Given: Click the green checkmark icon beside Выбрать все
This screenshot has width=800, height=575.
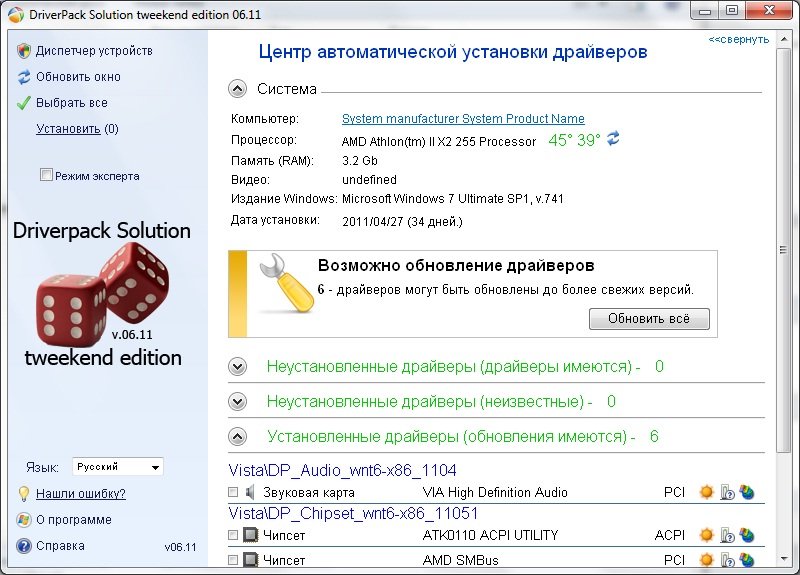Looking at the screenshot, I should [24, 103].
